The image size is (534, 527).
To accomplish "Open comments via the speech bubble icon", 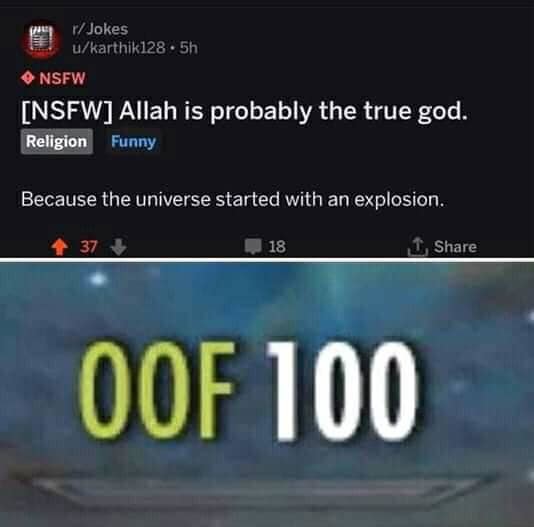I will point(253,246).
